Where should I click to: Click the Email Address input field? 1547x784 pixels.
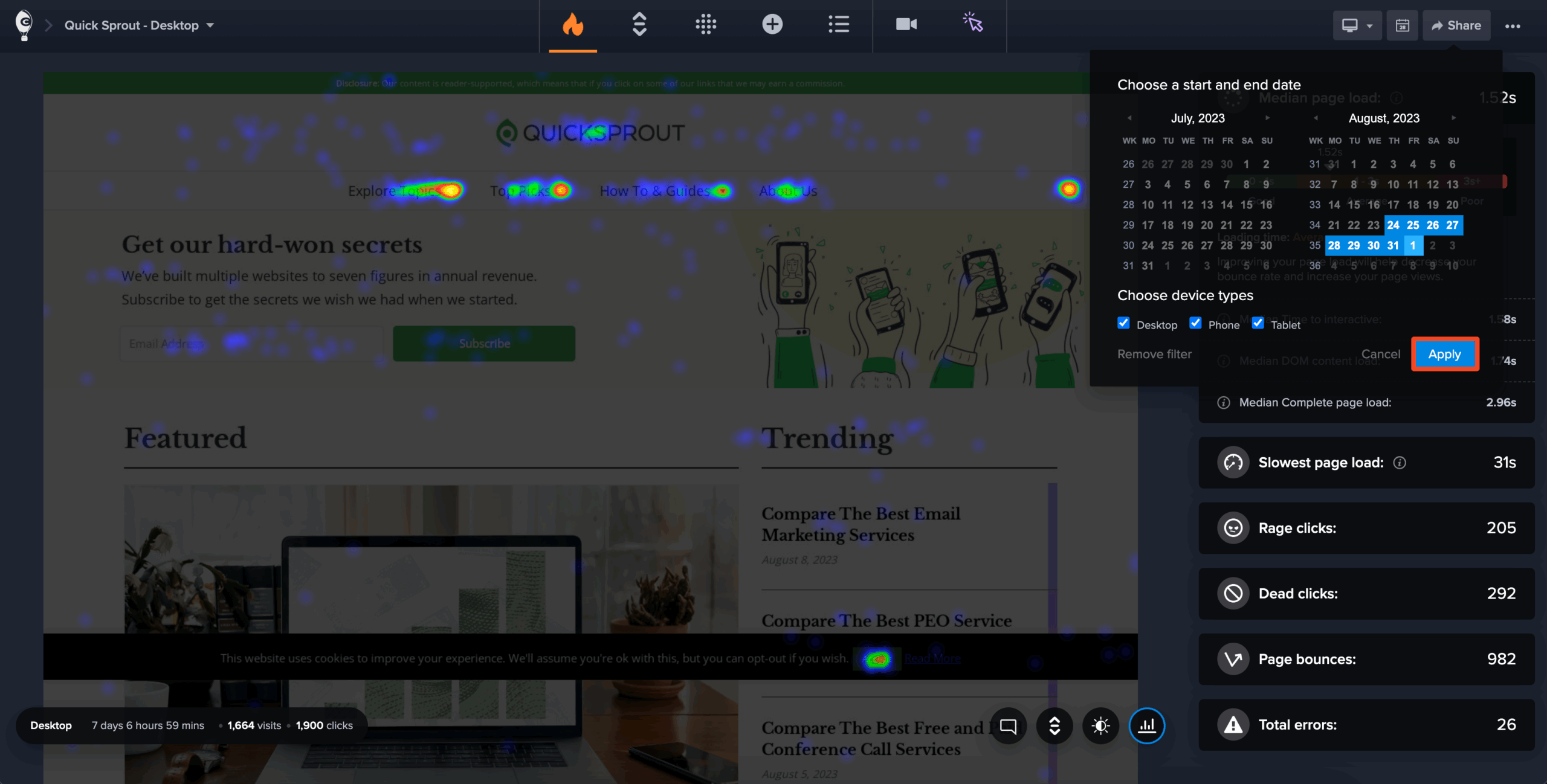251,344
